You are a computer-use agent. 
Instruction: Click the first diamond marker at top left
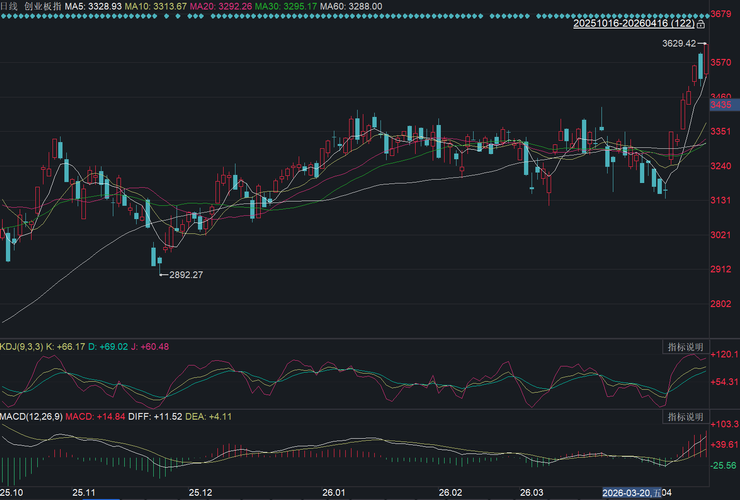[5, 18]
